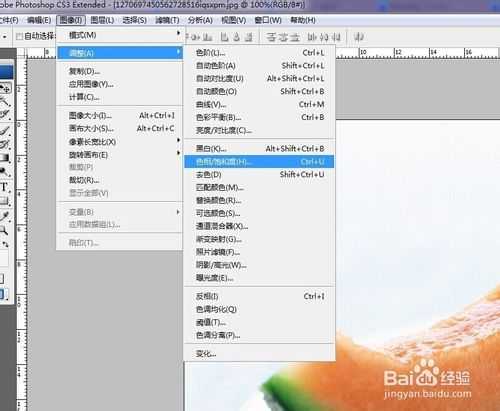Click the distribute left edges icon
Screen dimensions: 500x411
312,37
